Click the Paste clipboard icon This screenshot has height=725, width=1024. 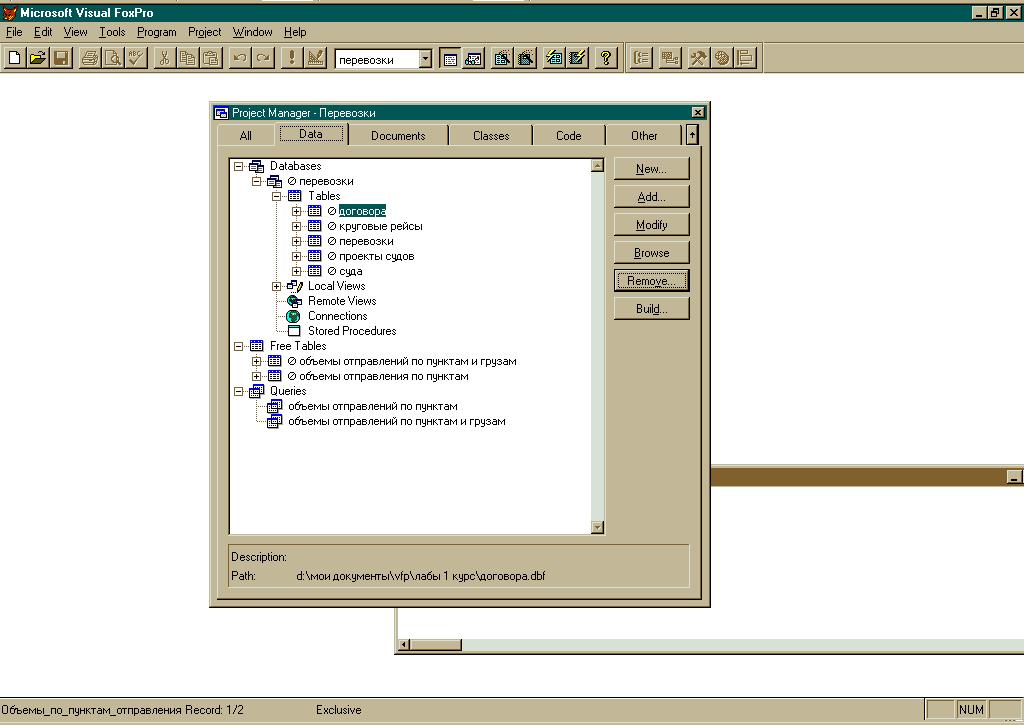[210, 58]
